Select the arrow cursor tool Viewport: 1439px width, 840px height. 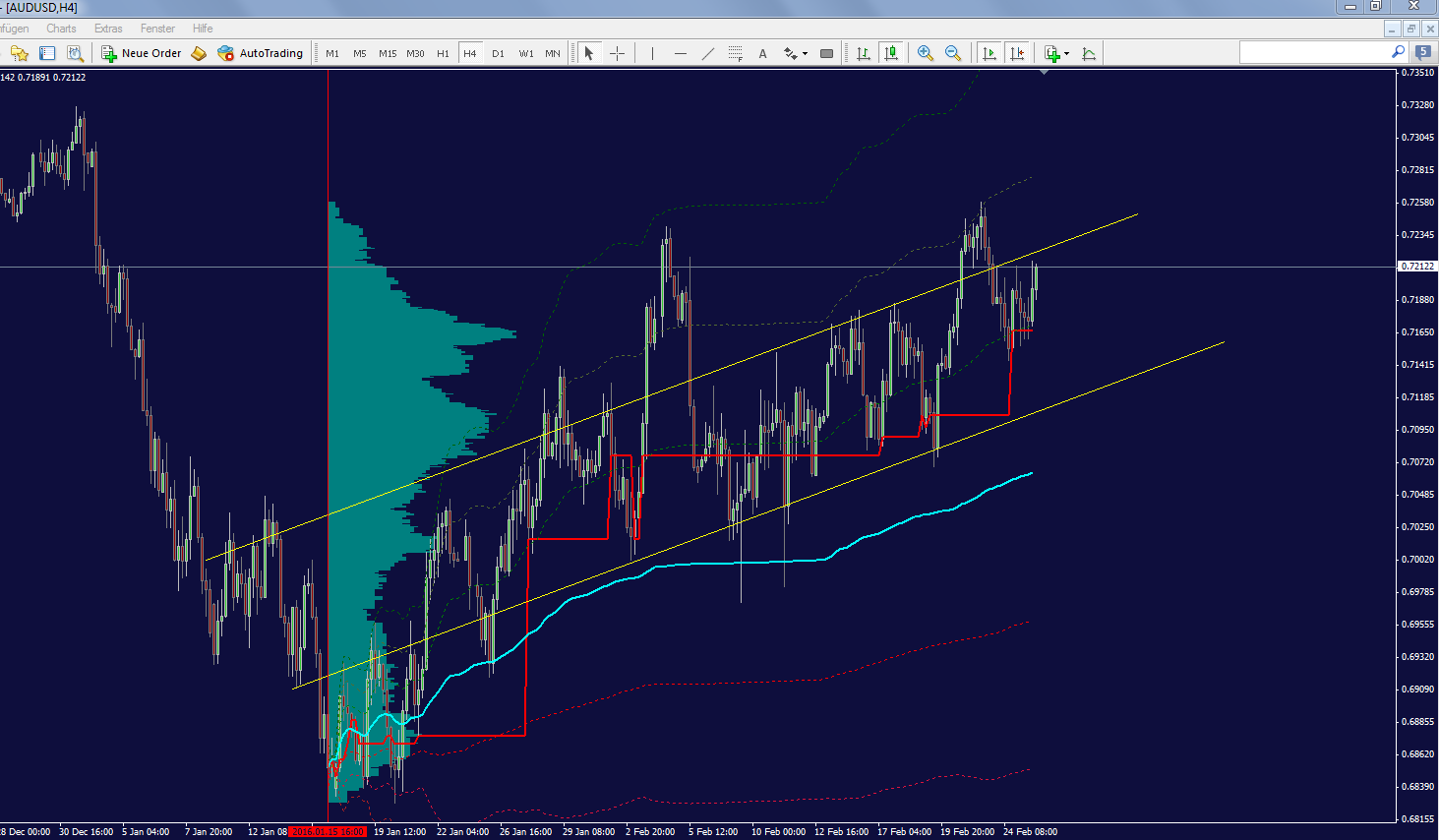click(589, 53)
